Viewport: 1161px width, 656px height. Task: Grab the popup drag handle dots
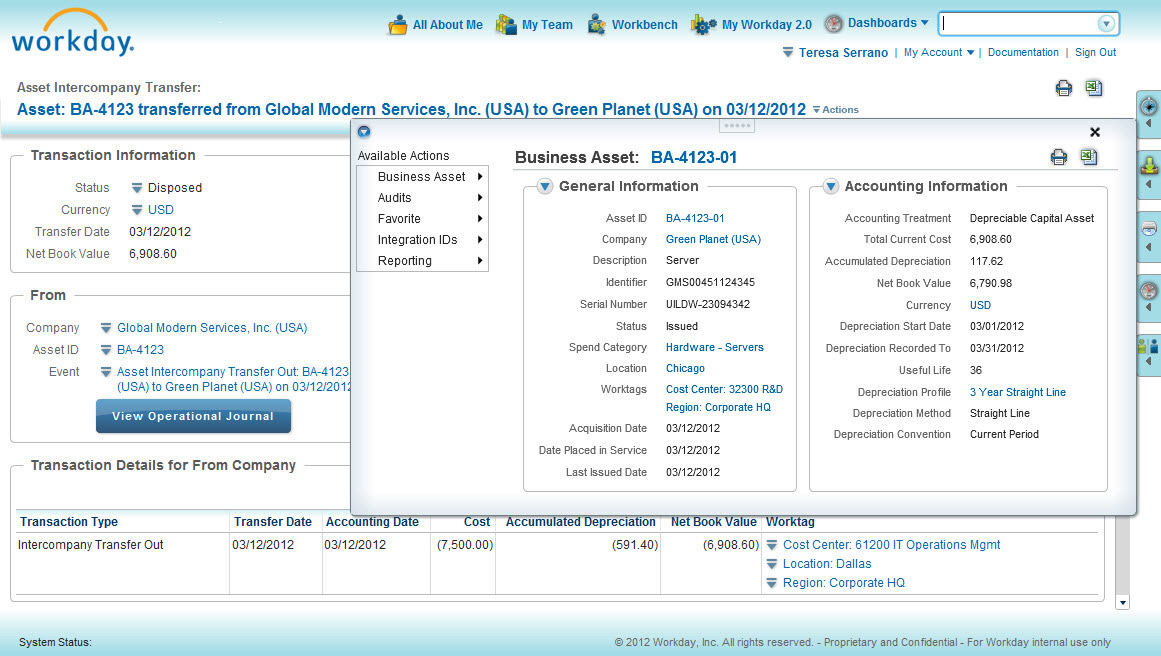(x=737, y=126)
